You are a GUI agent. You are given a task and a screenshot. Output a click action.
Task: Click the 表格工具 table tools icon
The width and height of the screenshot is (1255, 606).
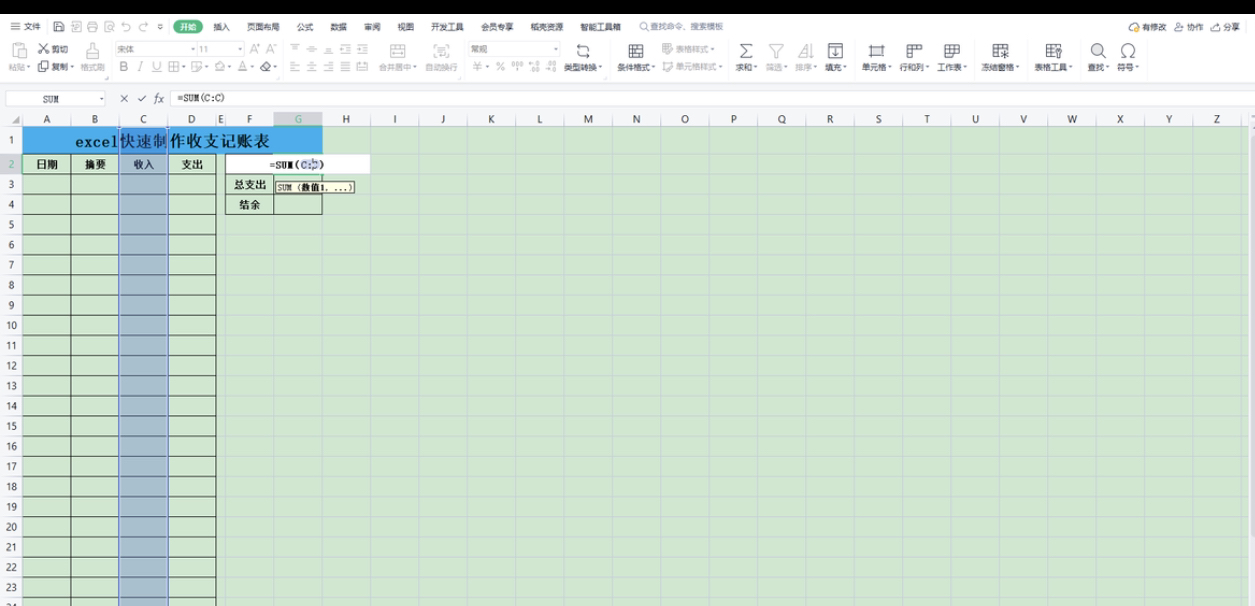tap(1053, 50)
